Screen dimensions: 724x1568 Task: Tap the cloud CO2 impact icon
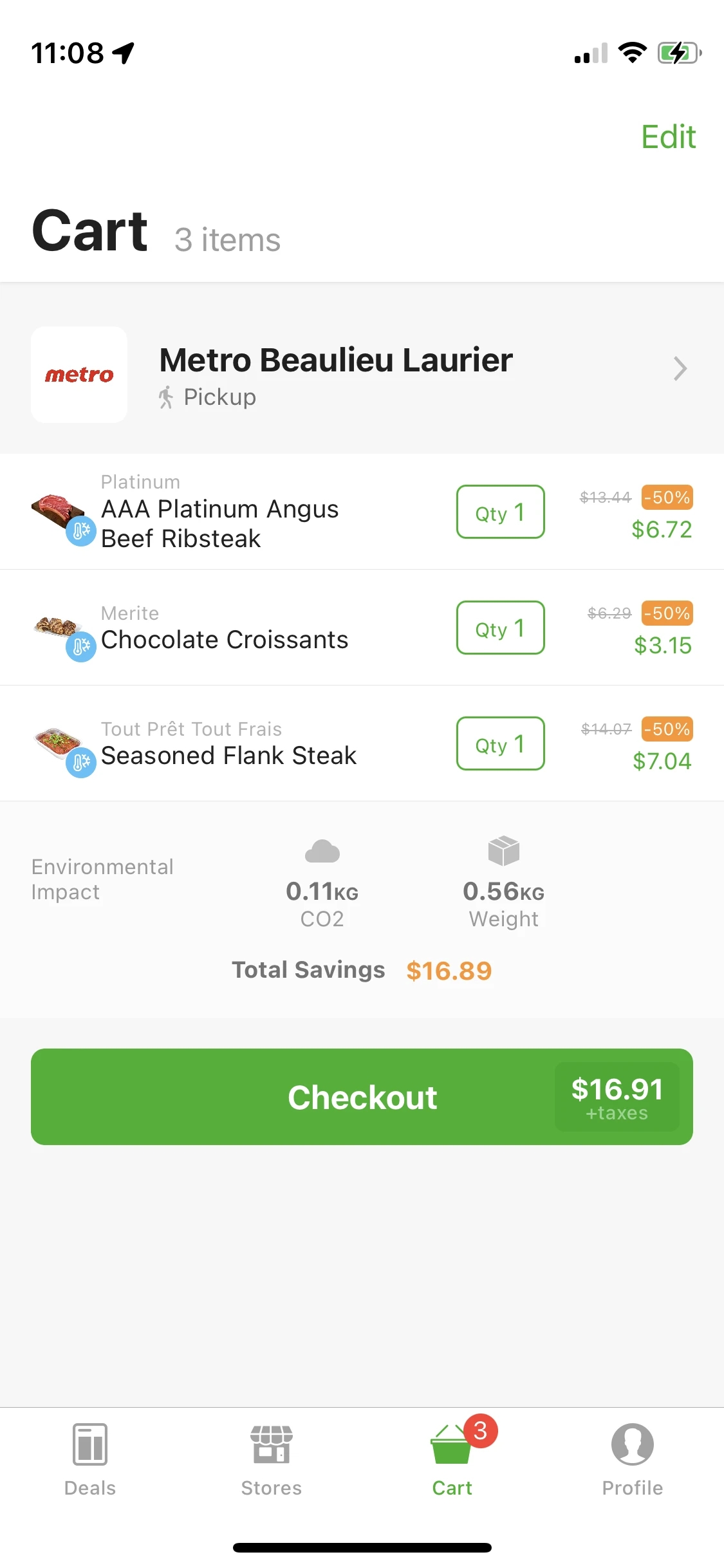pos(322,852)
